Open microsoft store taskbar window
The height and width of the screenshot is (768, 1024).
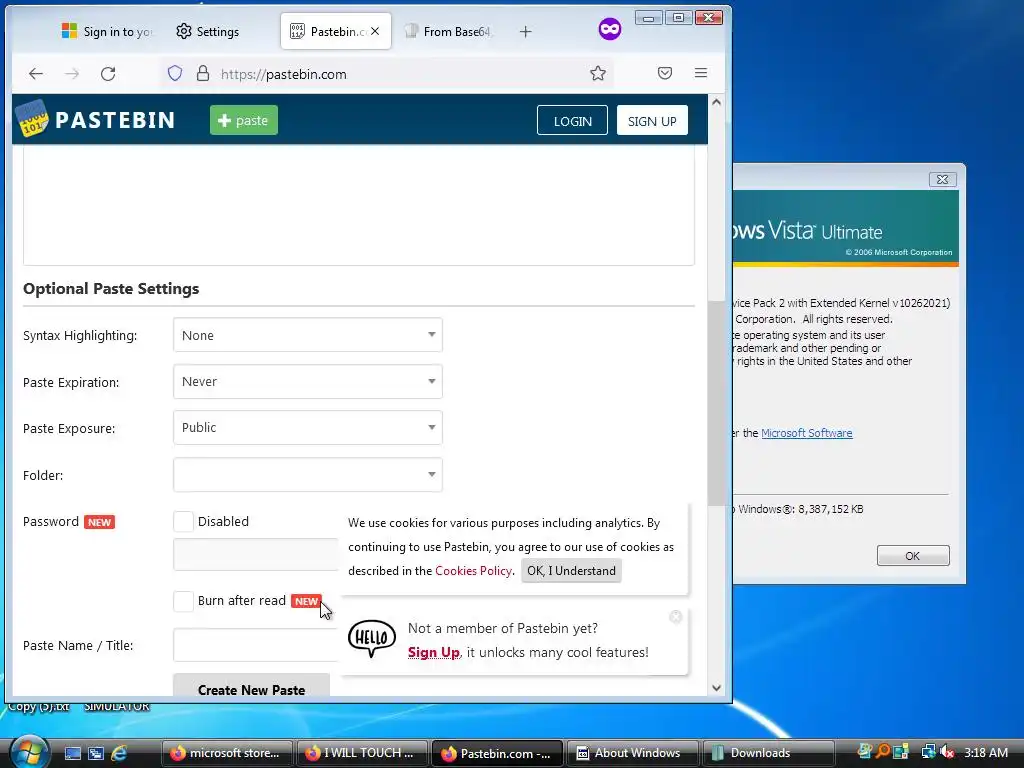pos(227,753)
